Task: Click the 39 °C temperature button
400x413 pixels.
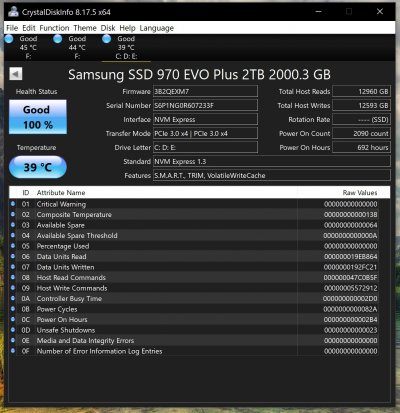Action: click(x=38, y=167)
